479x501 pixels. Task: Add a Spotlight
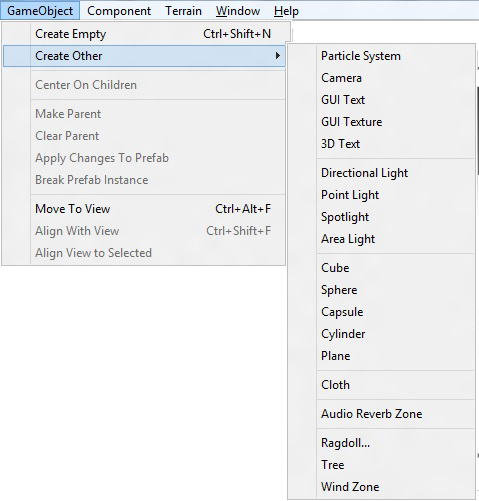point(381,217)
